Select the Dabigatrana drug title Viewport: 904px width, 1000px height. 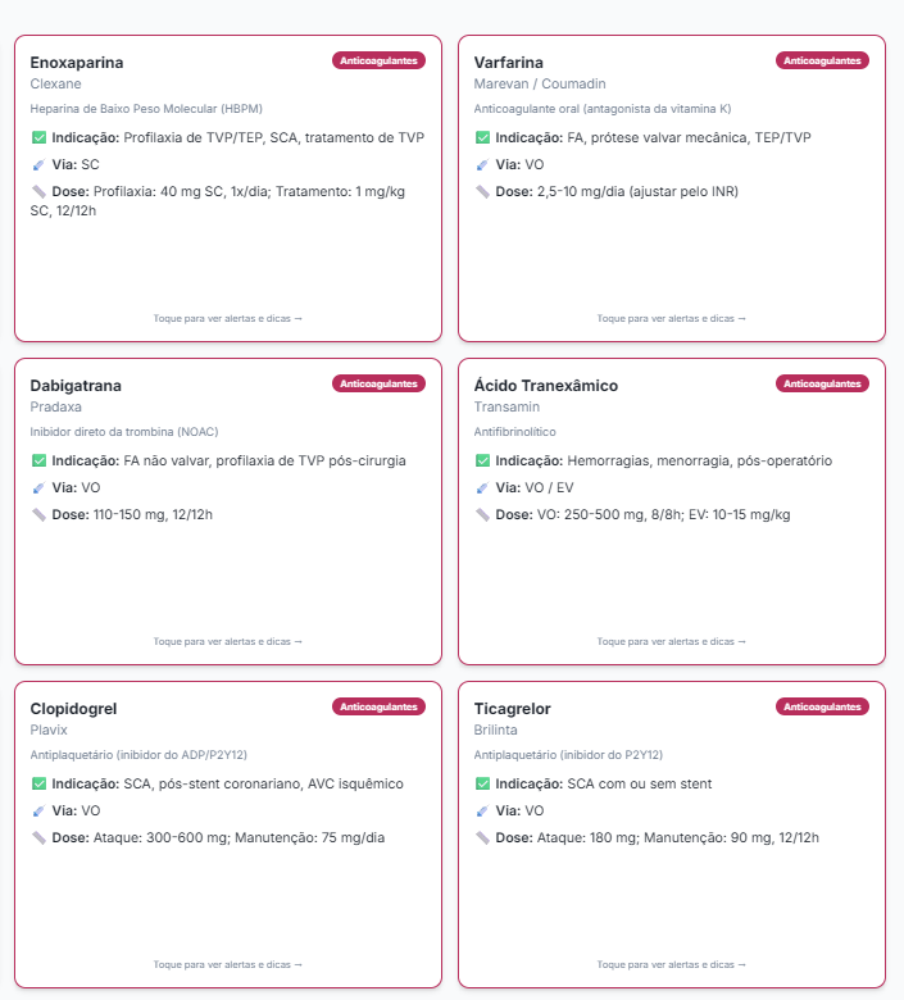click(x=76, y=386)
